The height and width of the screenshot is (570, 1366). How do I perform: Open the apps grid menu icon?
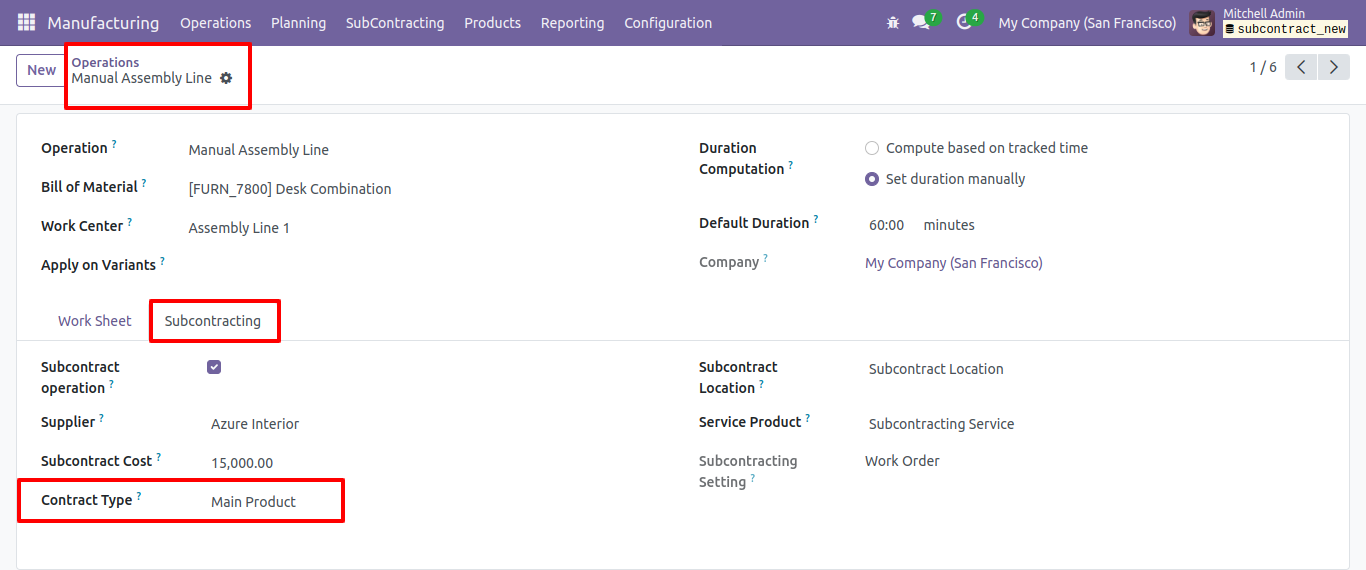point(26,22)
